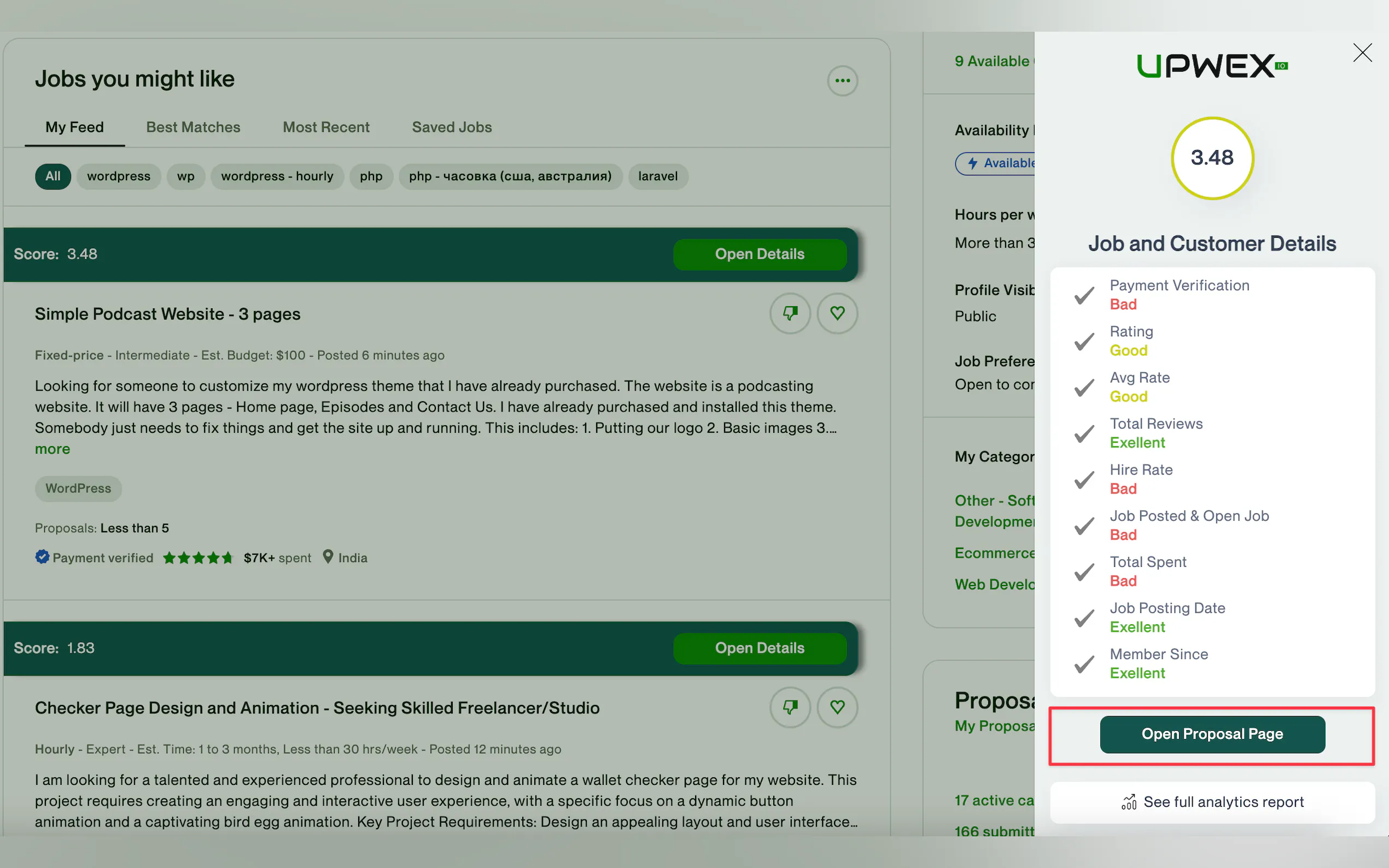Dislike the Simple Podcast Website job
The width and height of the screenshot is (1389, 868).
point(790,313)
